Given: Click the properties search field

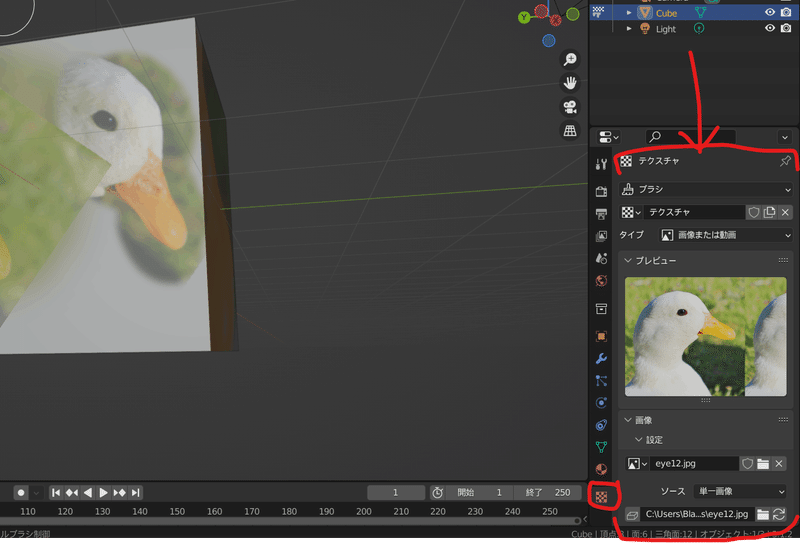Looking at the screenshot, I should tap(691, 137).
